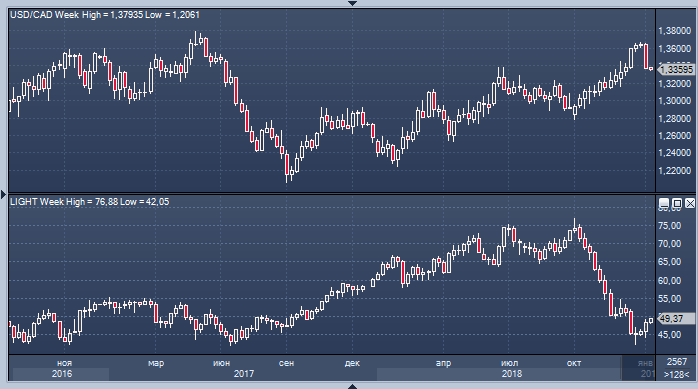
Task: Click the 'июн' month label on time axis
Action: click(x=221, y=363)
